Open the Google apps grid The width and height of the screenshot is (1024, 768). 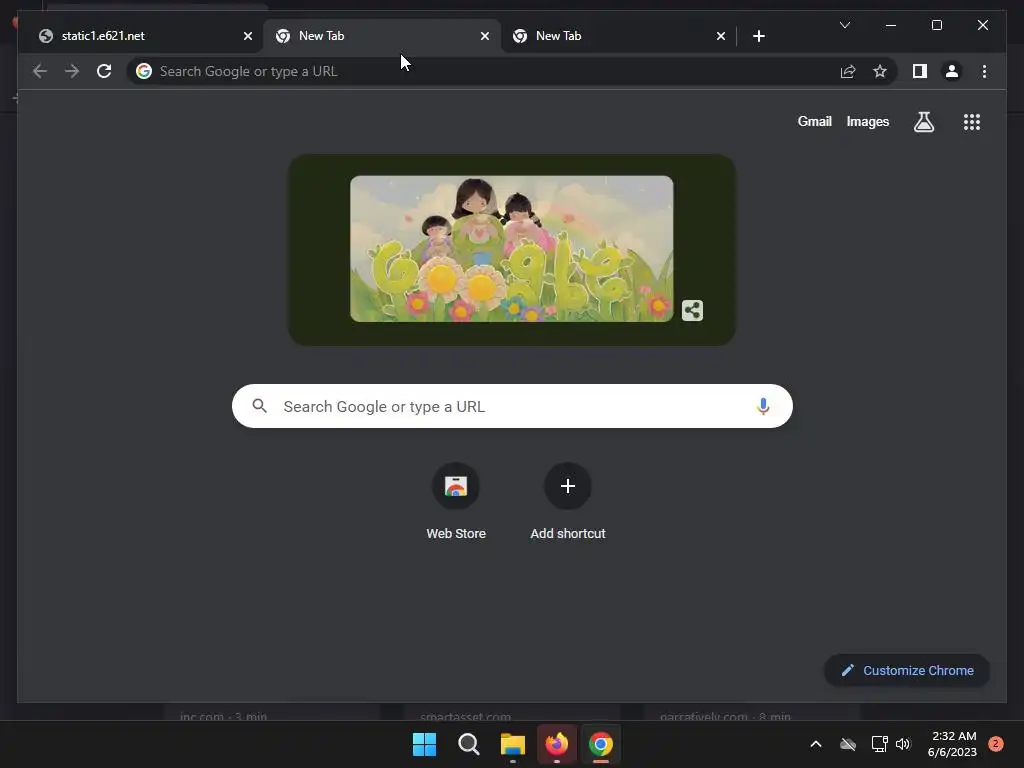tap(972, 122)
